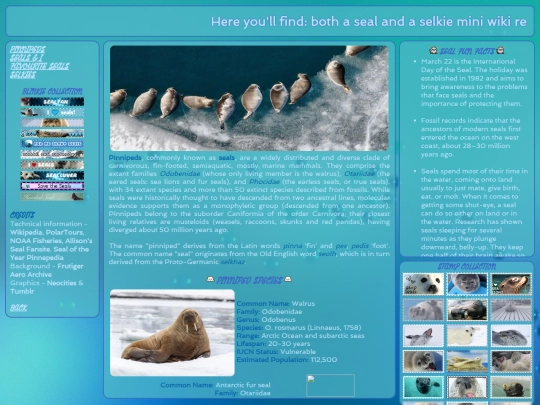Click the Back link in sidebar

(x=19, y=308)
